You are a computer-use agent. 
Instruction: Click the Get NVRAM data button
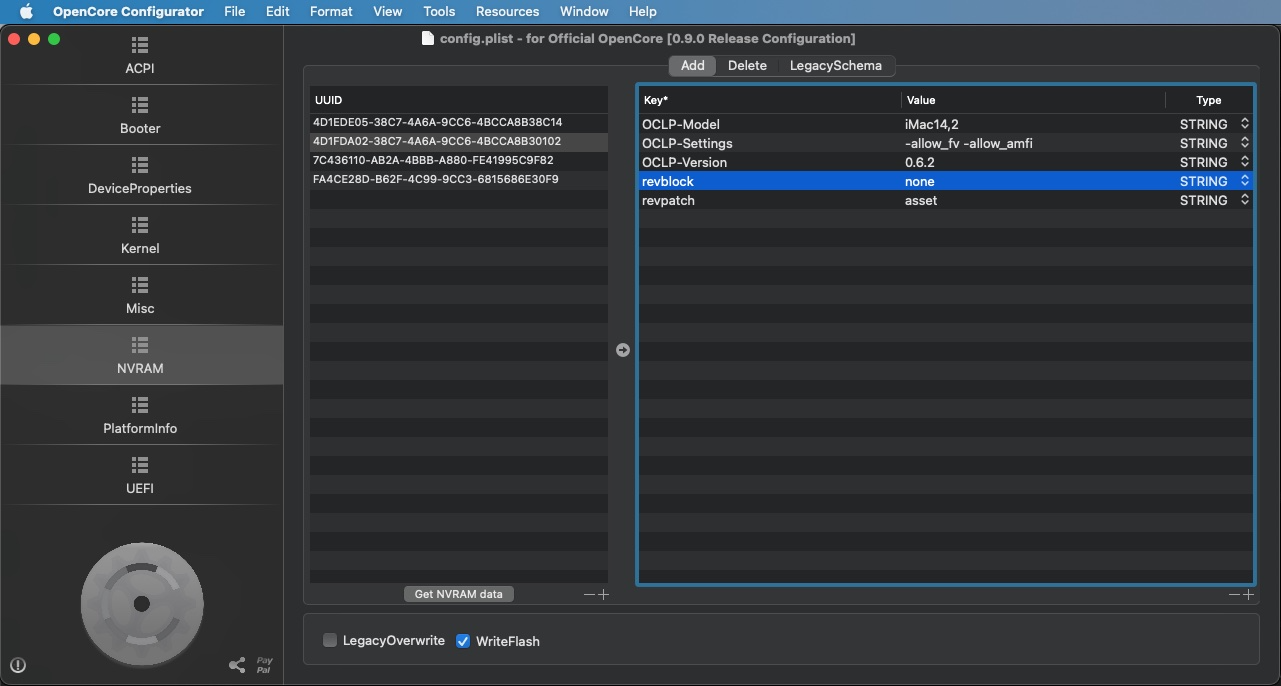coord(459,594)
